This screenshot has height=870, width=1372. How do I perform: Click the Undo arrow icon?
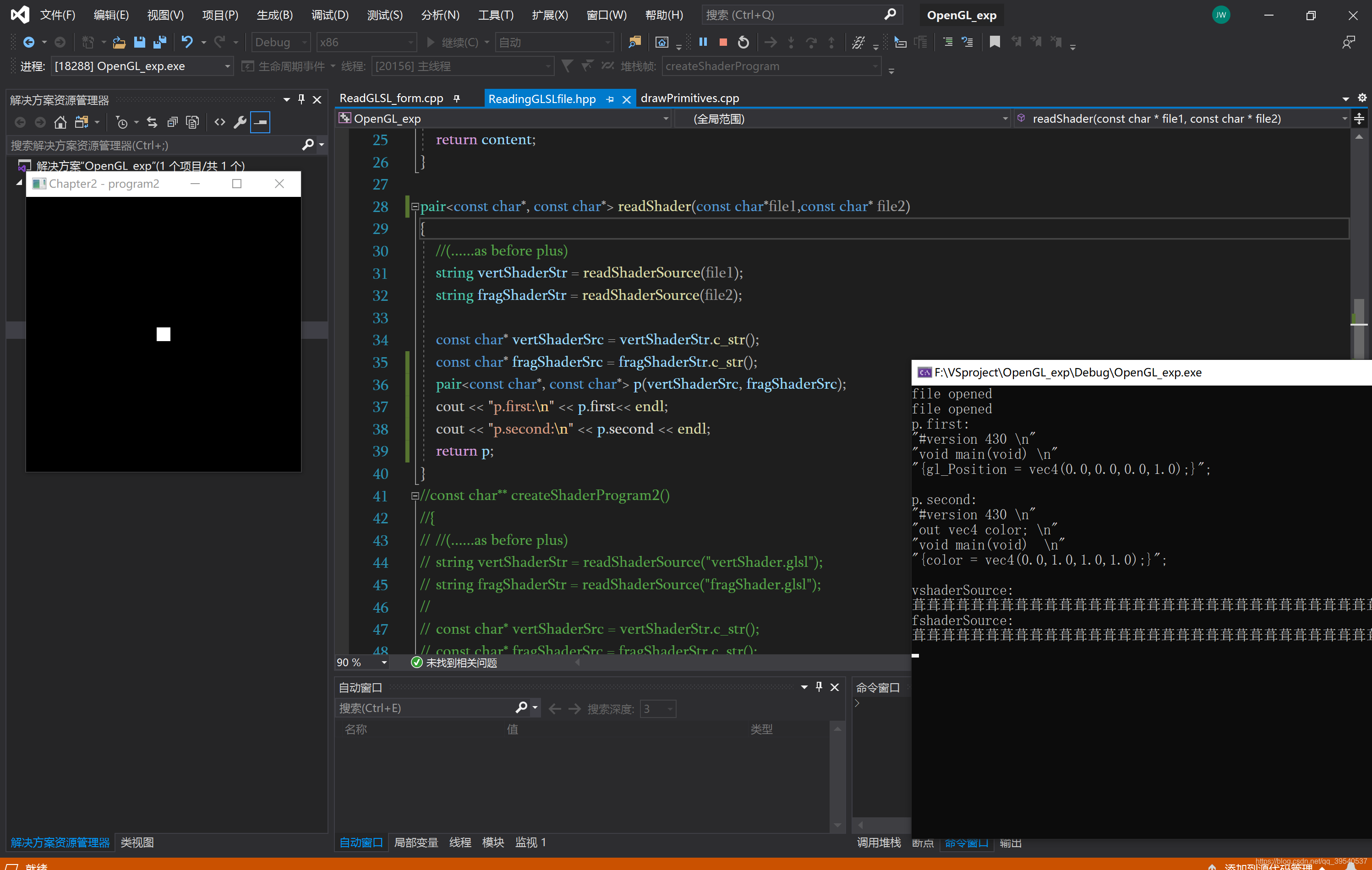186,42
